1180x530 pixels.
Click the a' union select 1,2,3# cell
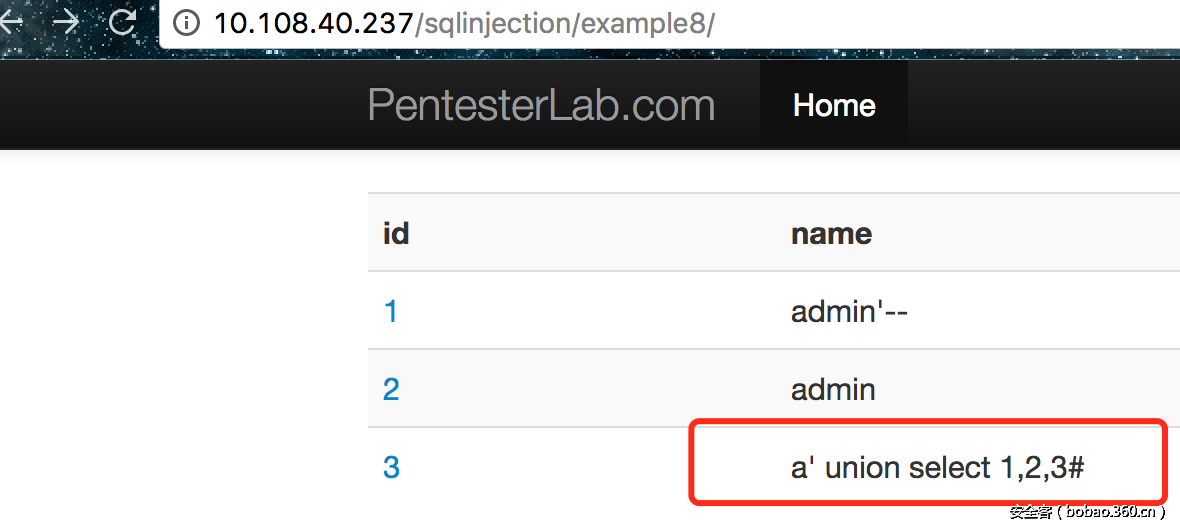pyautogui.click(x=938, y=467)
